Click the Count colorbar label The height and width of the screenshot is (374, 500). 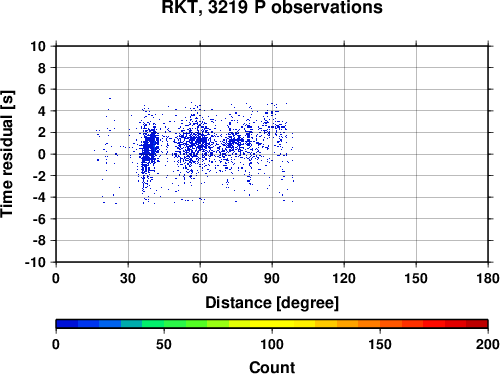272,367
